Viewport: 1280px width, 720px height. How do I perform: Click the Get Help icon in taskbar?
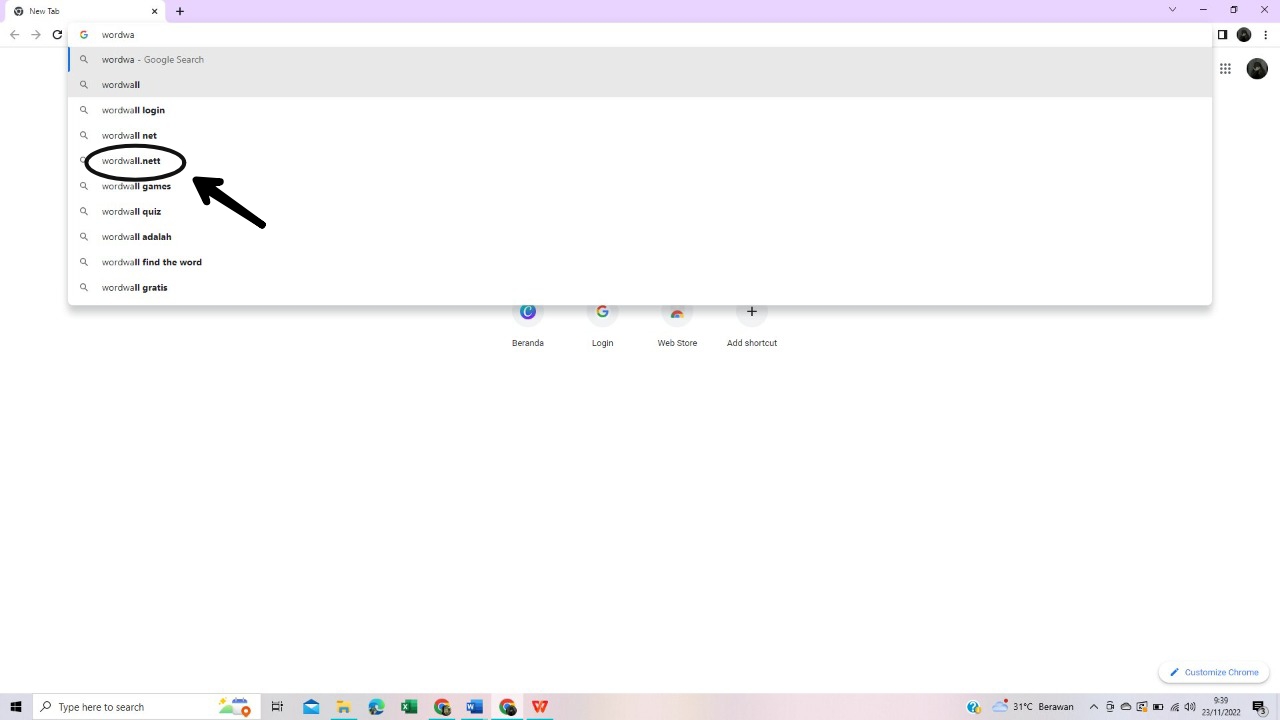tap(973, 707)
